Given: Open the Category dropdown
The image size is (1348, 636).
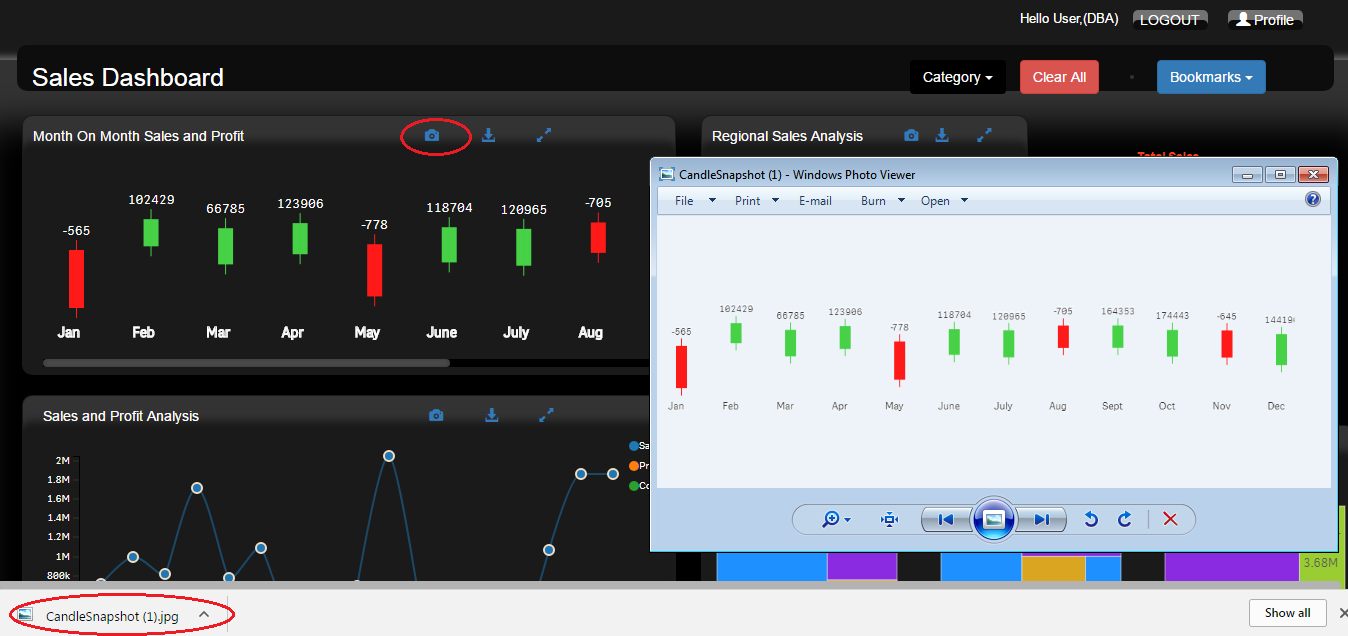Looking at the screenshot, I should point(957,77).
